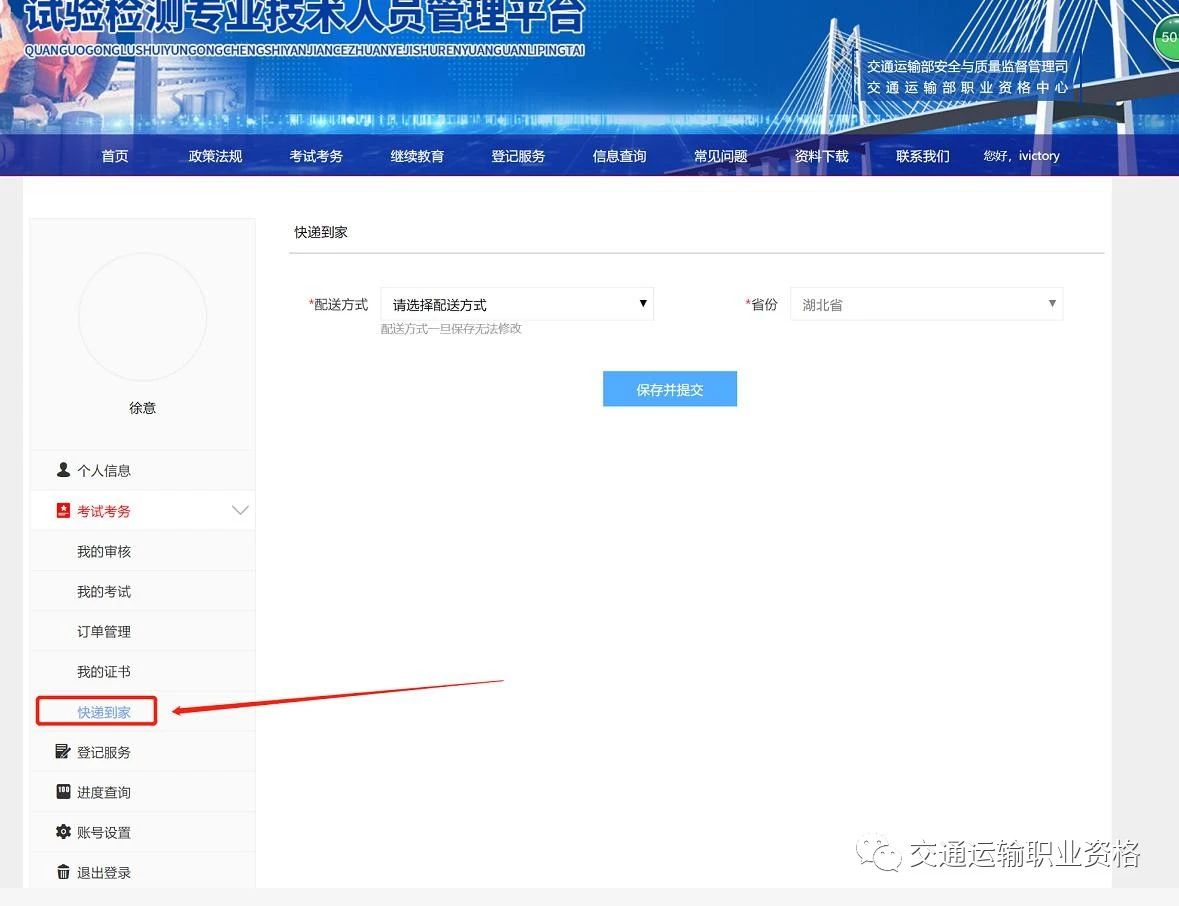Go to 信息查询 in the navigation bar

[x=619, y=156]
